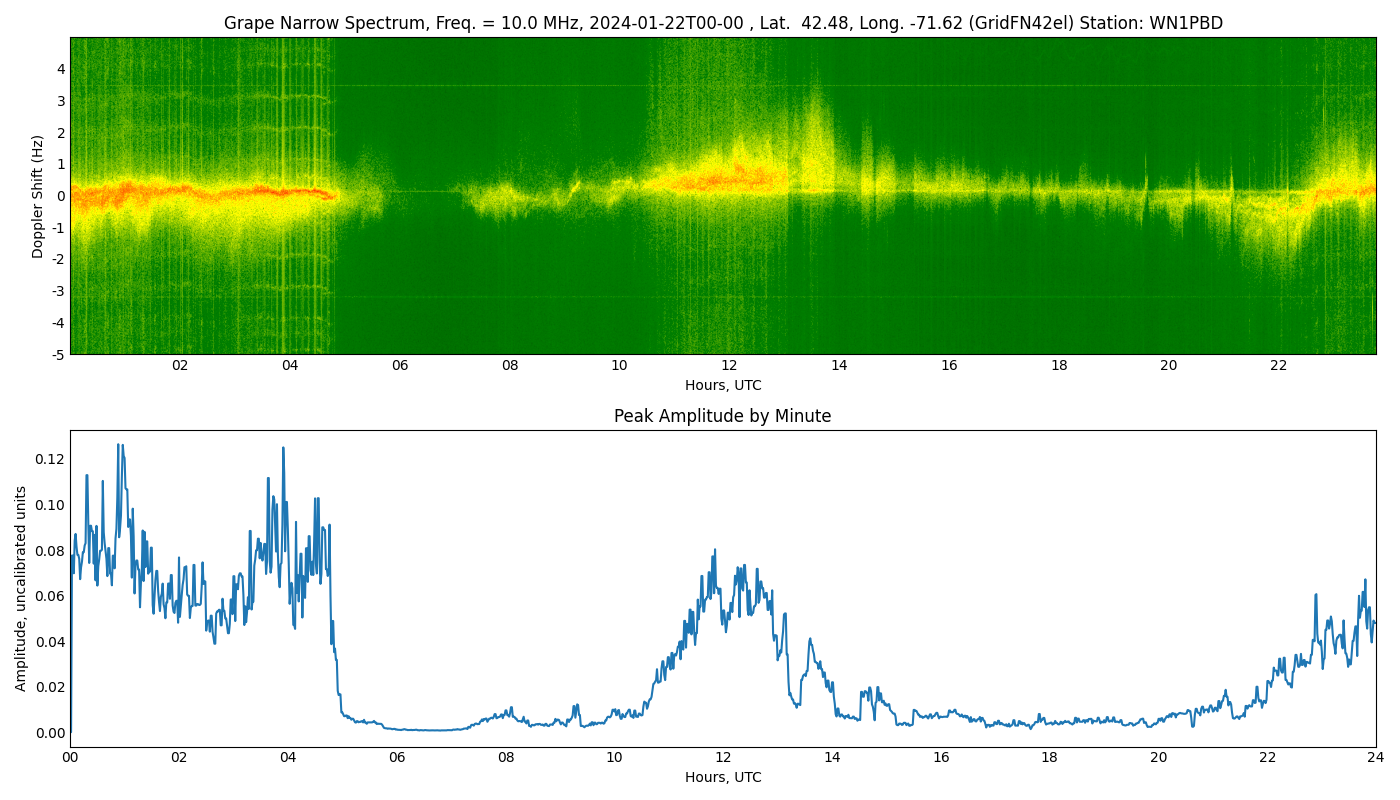Select the 22 hour tick under spectrogram
Screen dimensions: 1400x800
pyautogui.click(x=1278, y=365)
